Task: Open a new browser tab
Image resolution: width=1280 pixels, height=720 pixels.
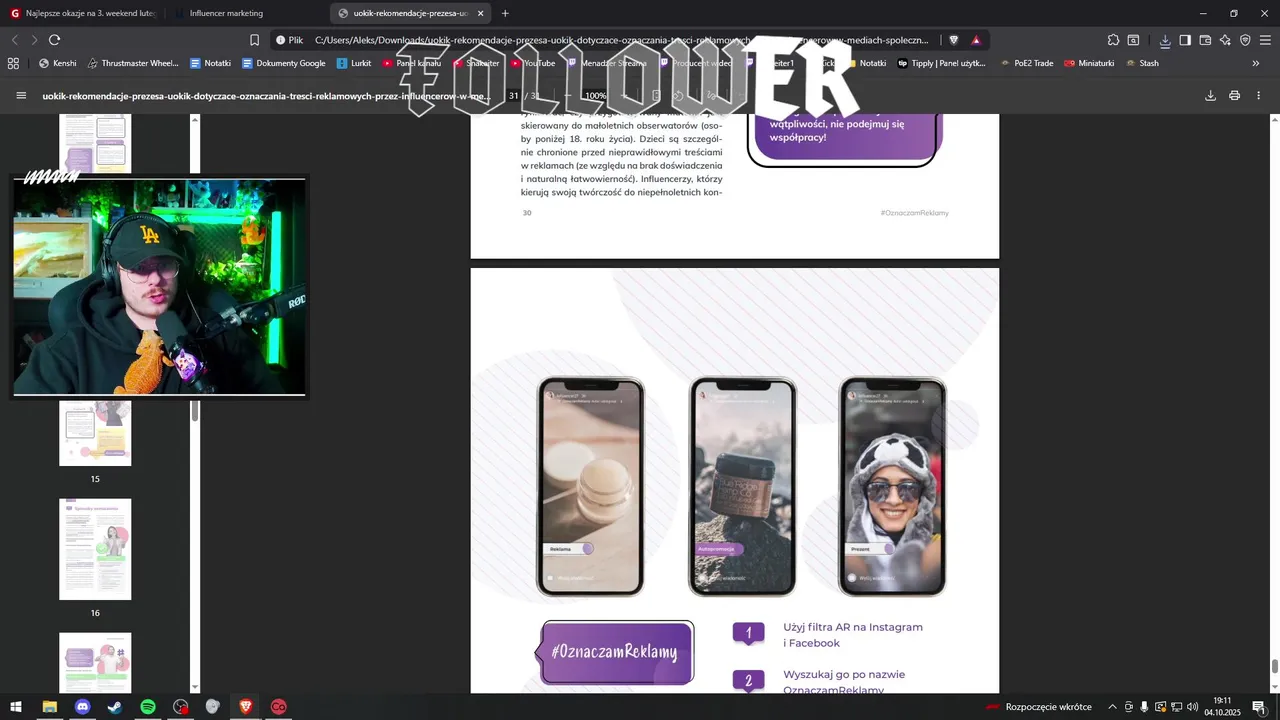Action: (x=505, y=13)
